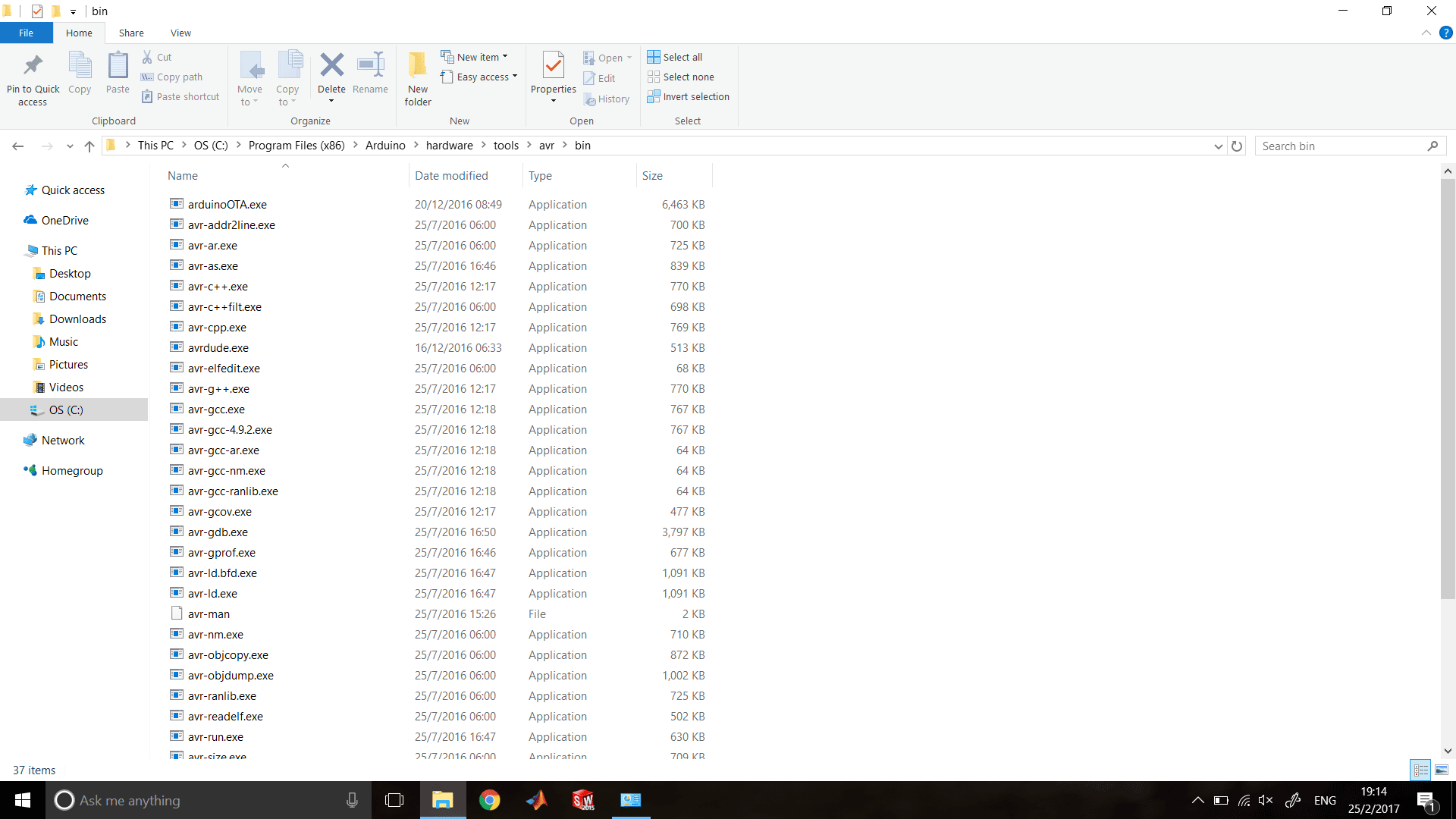Open MATLAB from the taskbar
This screenshot has height=819, width=1456.
(537, 800)
